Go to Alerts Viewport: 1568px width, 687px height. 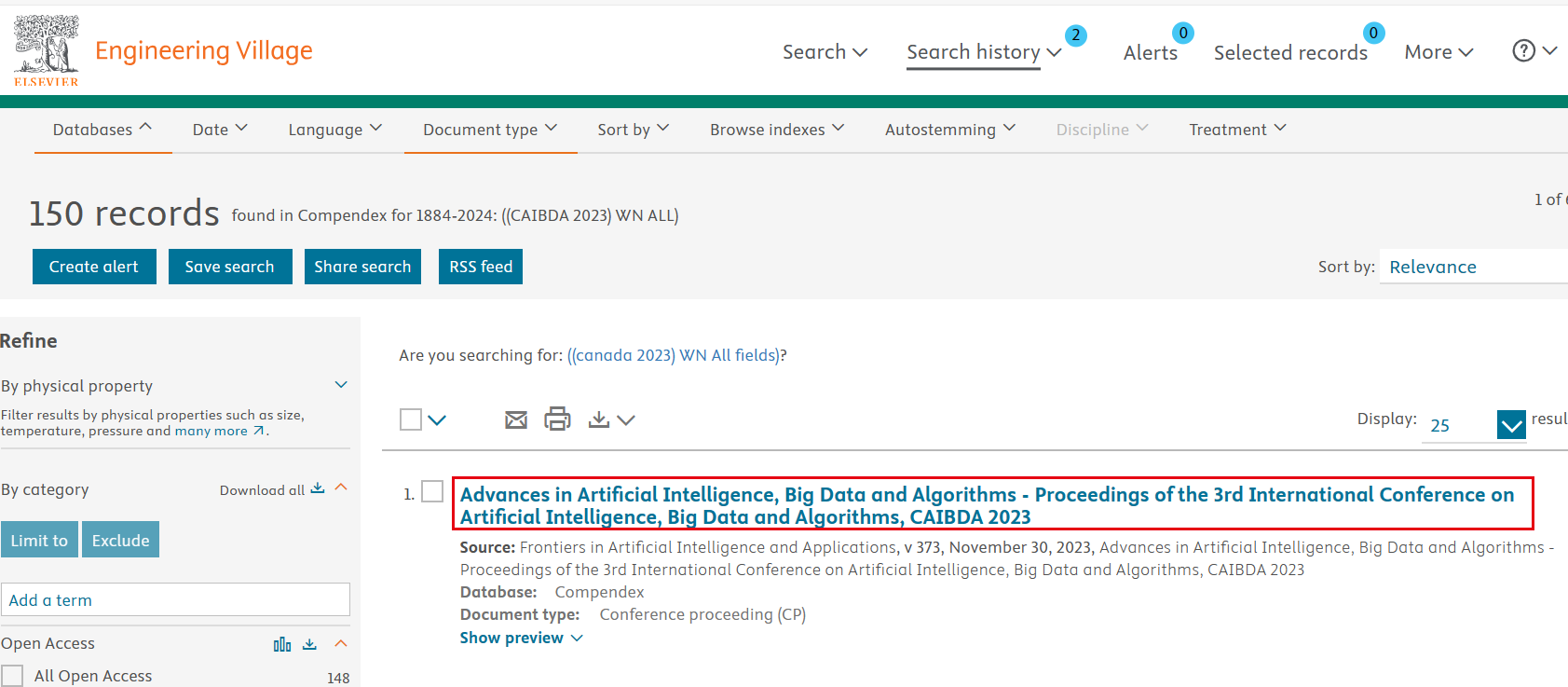1151,53
